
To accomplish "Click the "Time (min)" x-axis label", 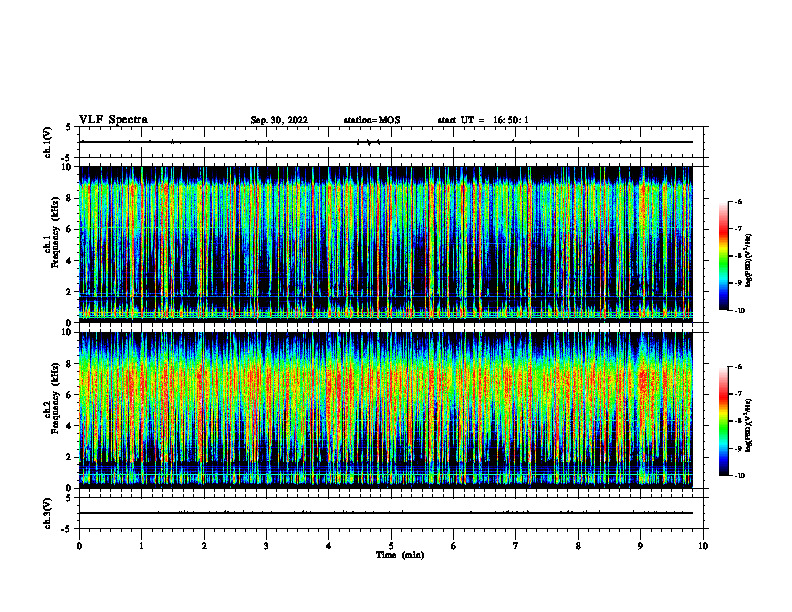I will (x=400, y=555).
